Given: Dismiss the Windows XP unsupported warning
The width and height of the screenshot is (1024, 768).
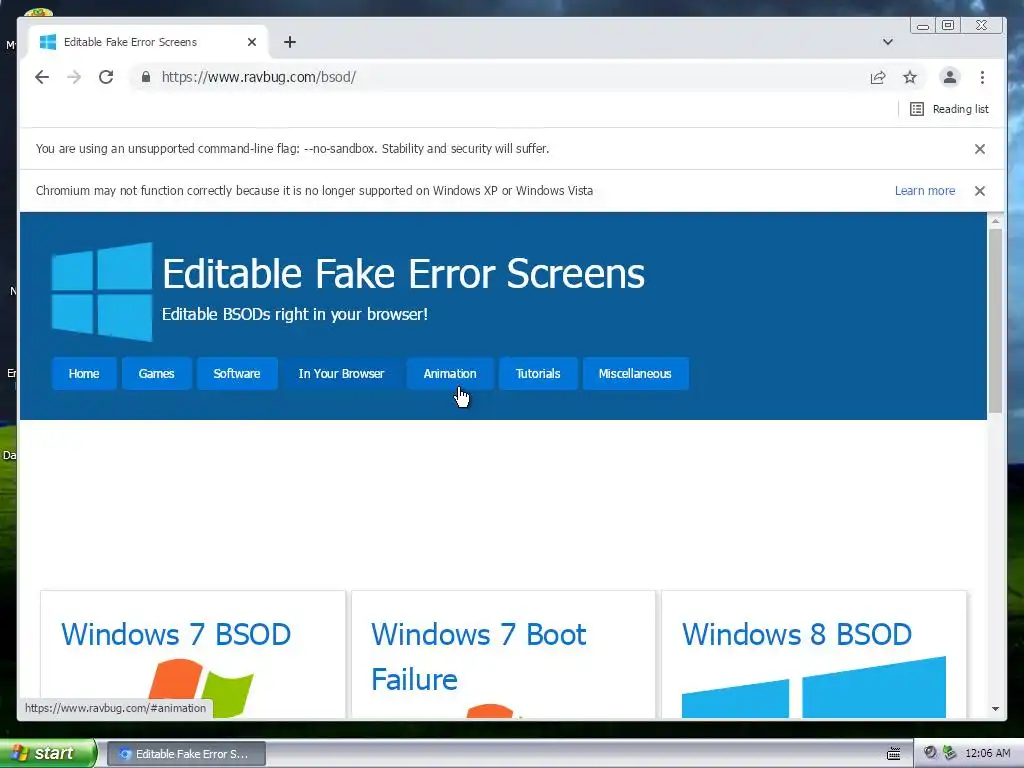Looking at the screenshot, I should (980, 191).
